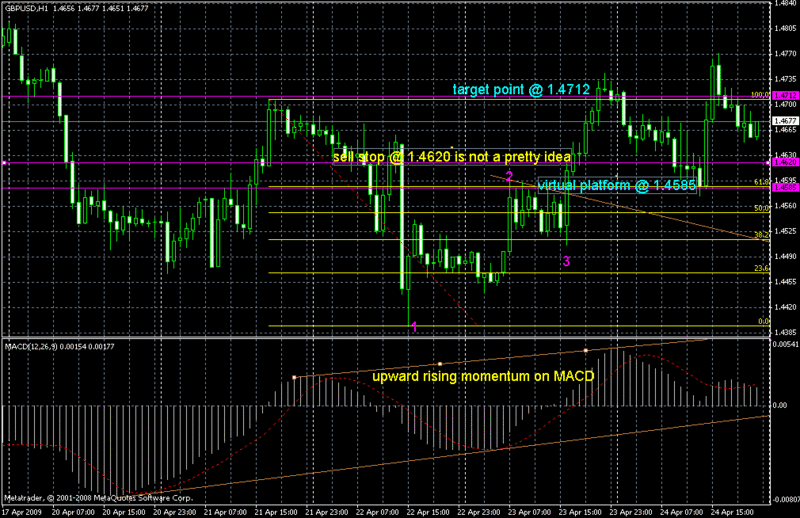Click the 1.4560 price axis value

(786, 206)
